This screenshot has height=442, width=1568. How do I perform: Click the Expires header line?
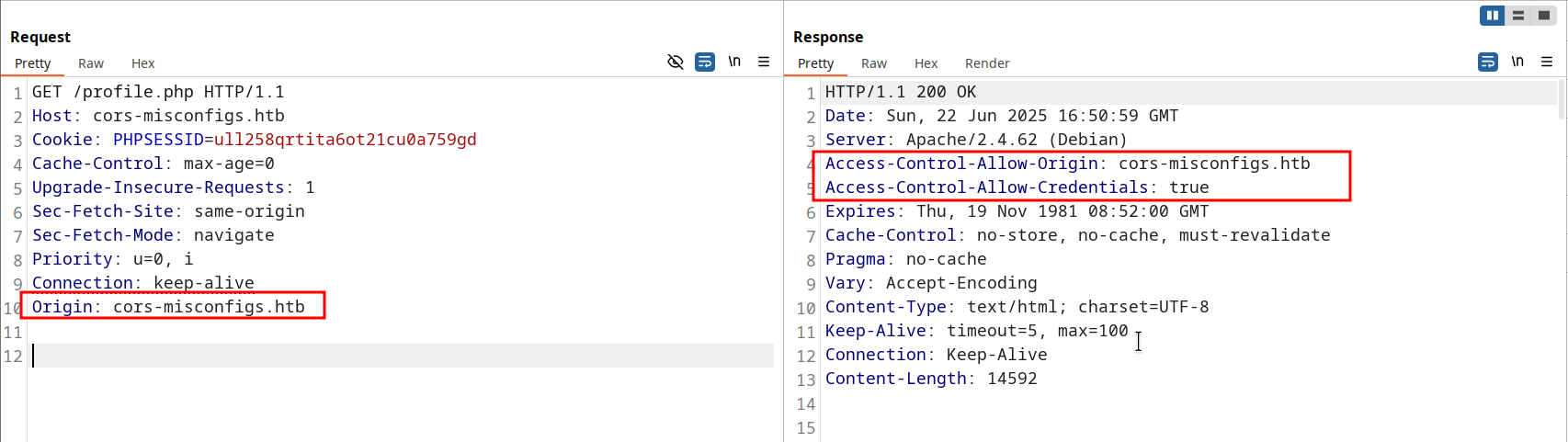click(x=1017, y=211)
